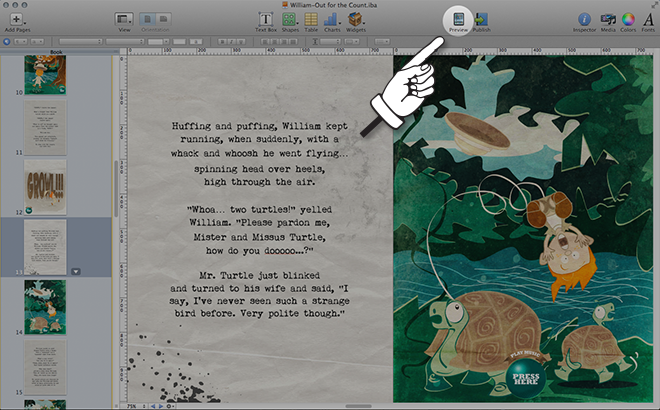This screenshot has width=660, height=410.
Task: Toggle bold text formatting
Action: click(223, 41)
